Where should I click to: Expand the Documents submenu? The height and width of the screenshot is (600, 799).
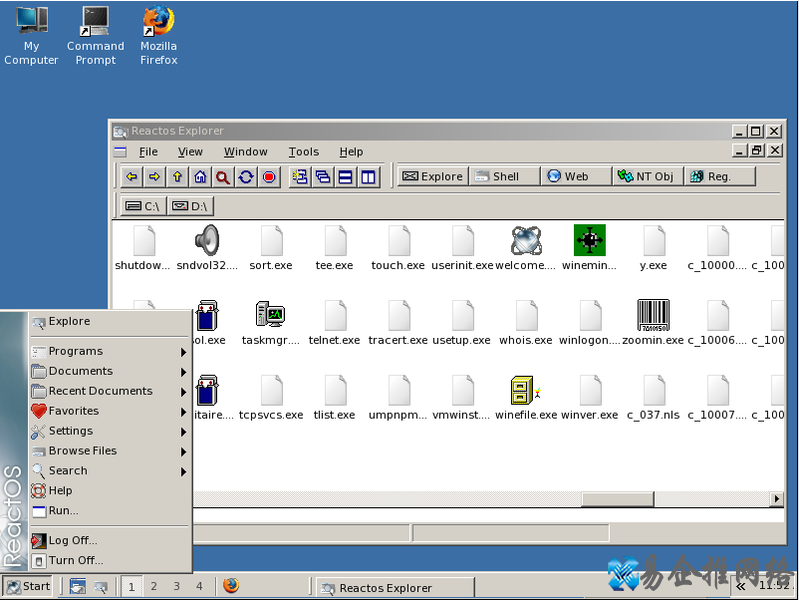pyautogui.click(x=110, y=372)
